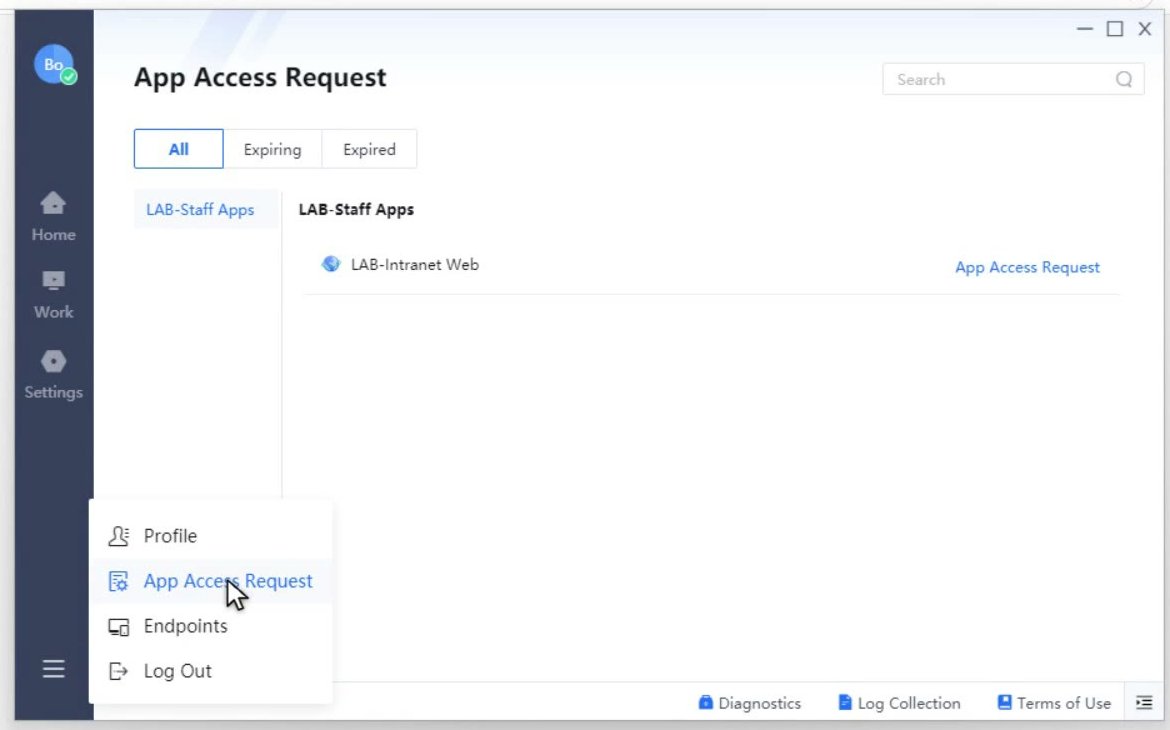Screen dimensions: 1170x730
Task: Choose Endpoints from the popup menu
Action: [x=210, y=626]
